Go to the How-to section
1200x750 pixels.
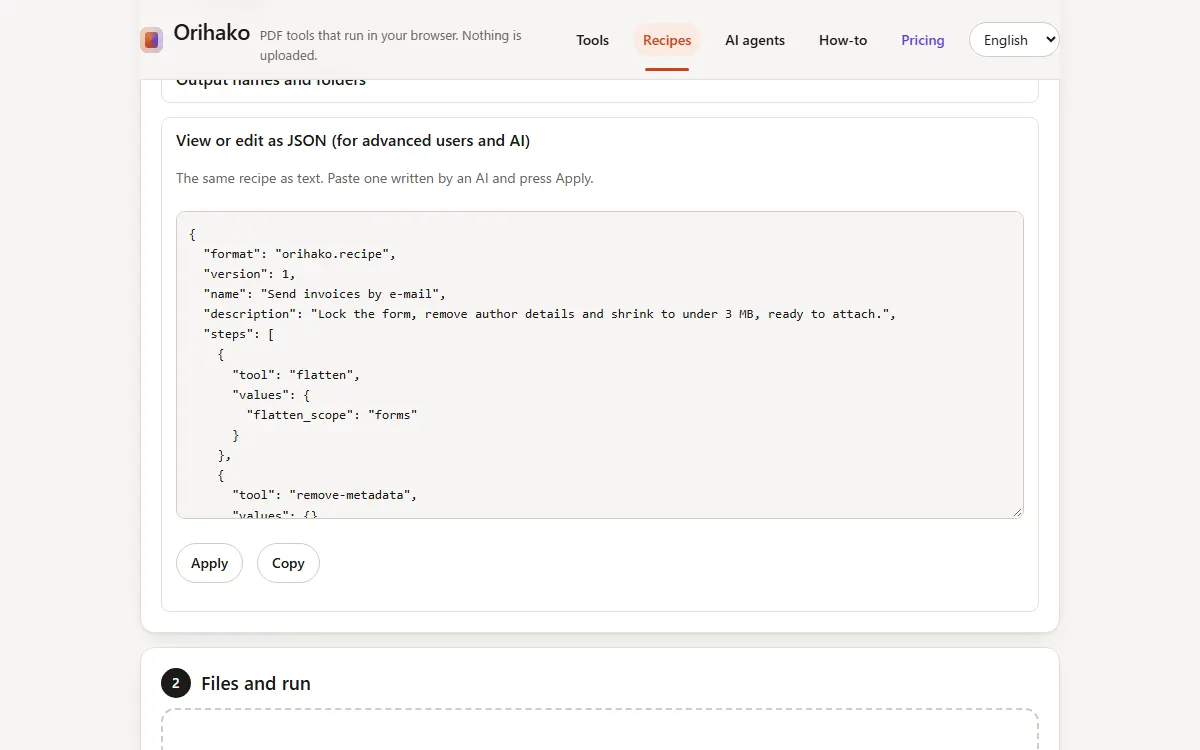[x=843, y=40]
